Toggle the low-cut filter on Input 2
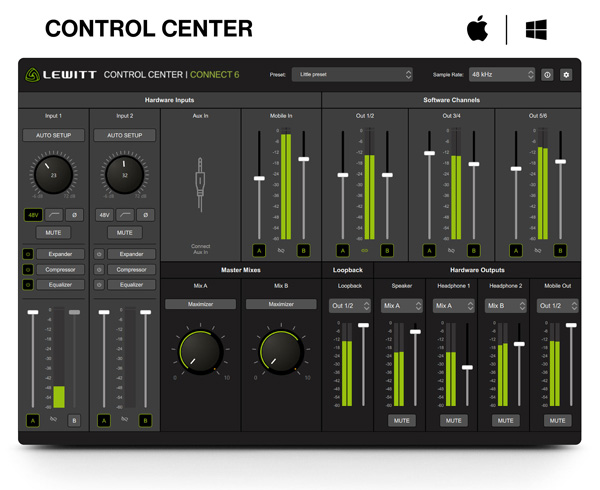Screen dimensions: 600x490 click(125, 215)
